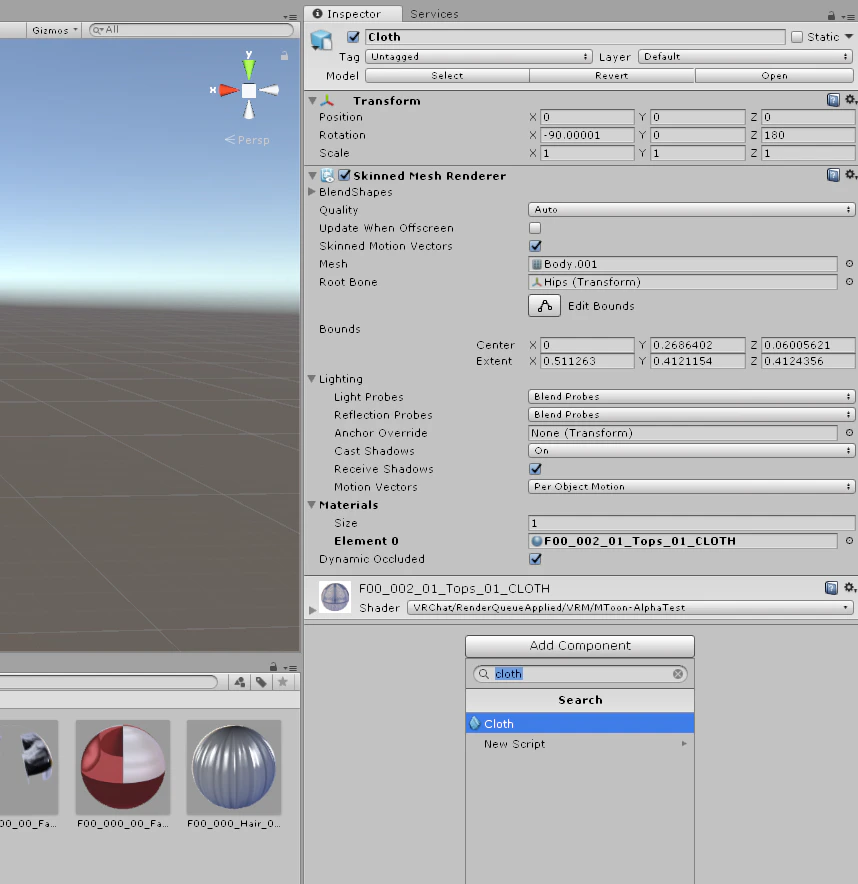
Task: Enable Update When Offscreen checkbox
Action: [x=535, y=228]
